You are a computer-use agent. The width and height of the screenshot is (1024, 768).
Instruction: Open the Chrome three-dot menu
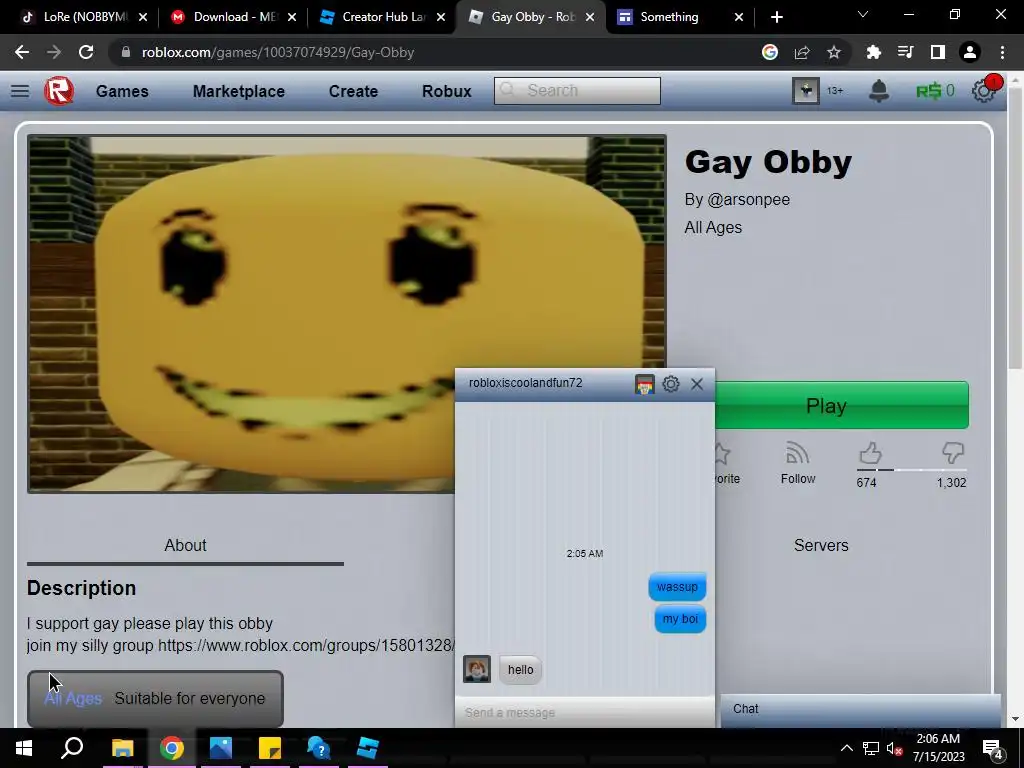tap(1002, 52)
